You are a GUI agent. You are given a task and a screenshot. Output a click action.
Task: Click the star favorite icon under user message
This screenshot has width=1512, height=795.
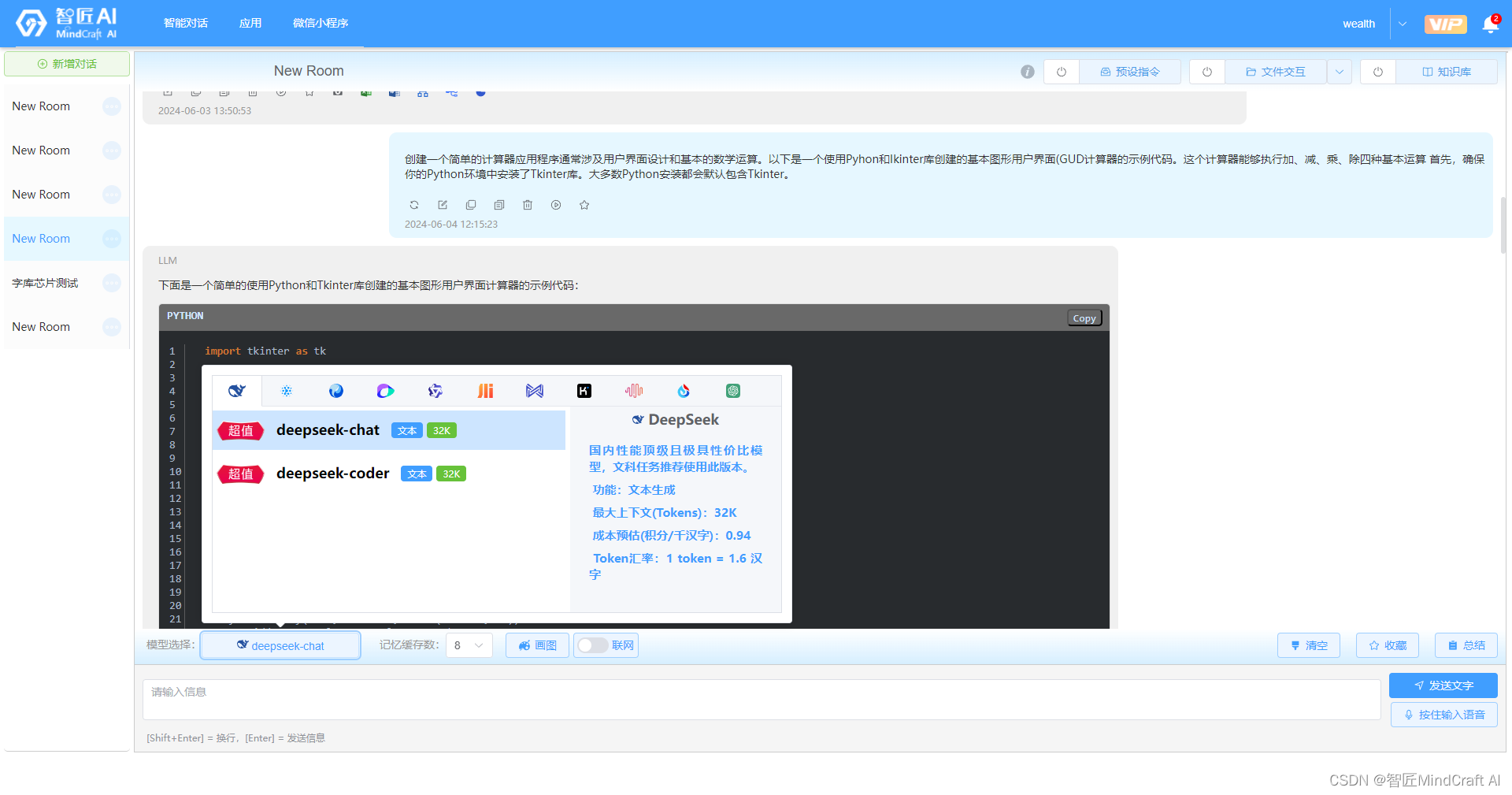(x=584, y=205)
